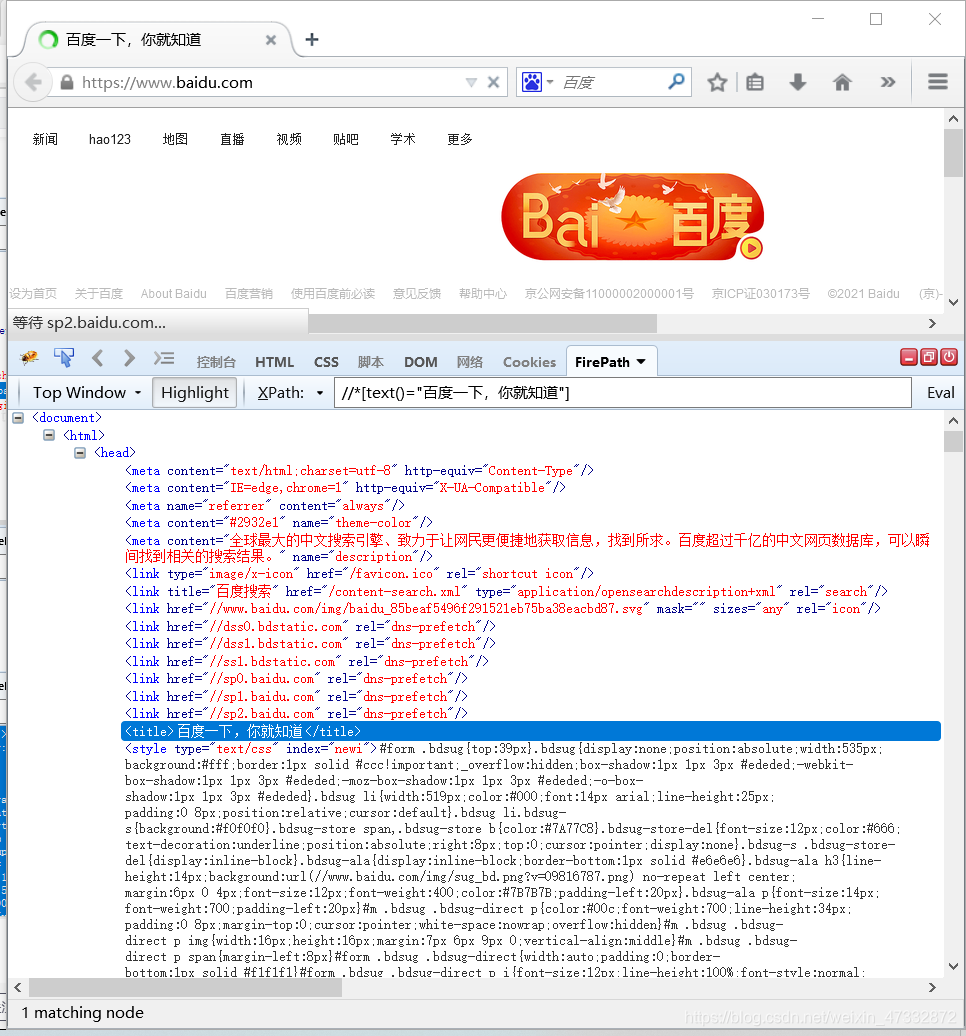Bookmark this page with the star icon
This screenshot has width=966, height=1036.
(x=717, y=83)
